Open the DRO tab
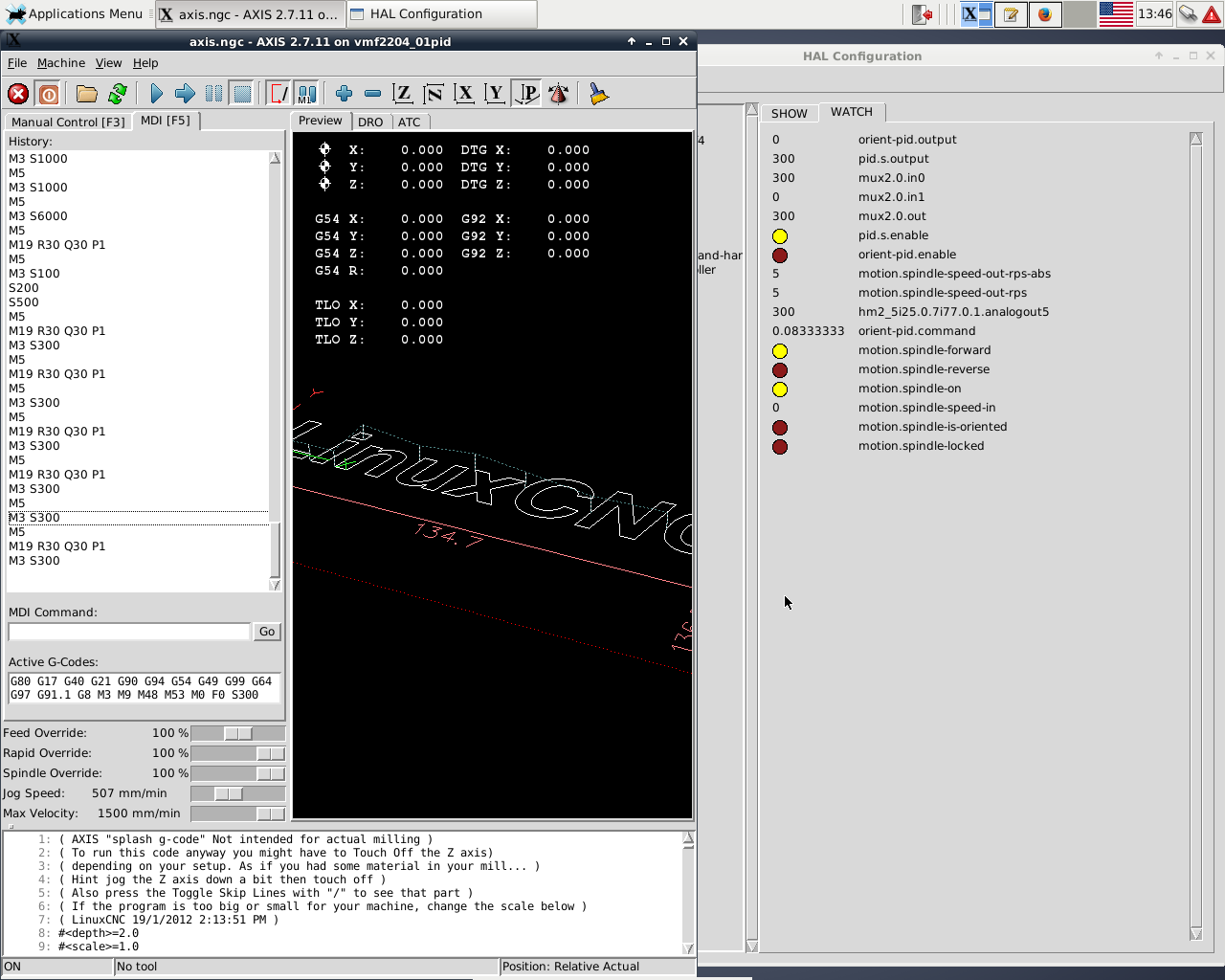The width and height of the screenshot is (1225, 980). (370, 122)
